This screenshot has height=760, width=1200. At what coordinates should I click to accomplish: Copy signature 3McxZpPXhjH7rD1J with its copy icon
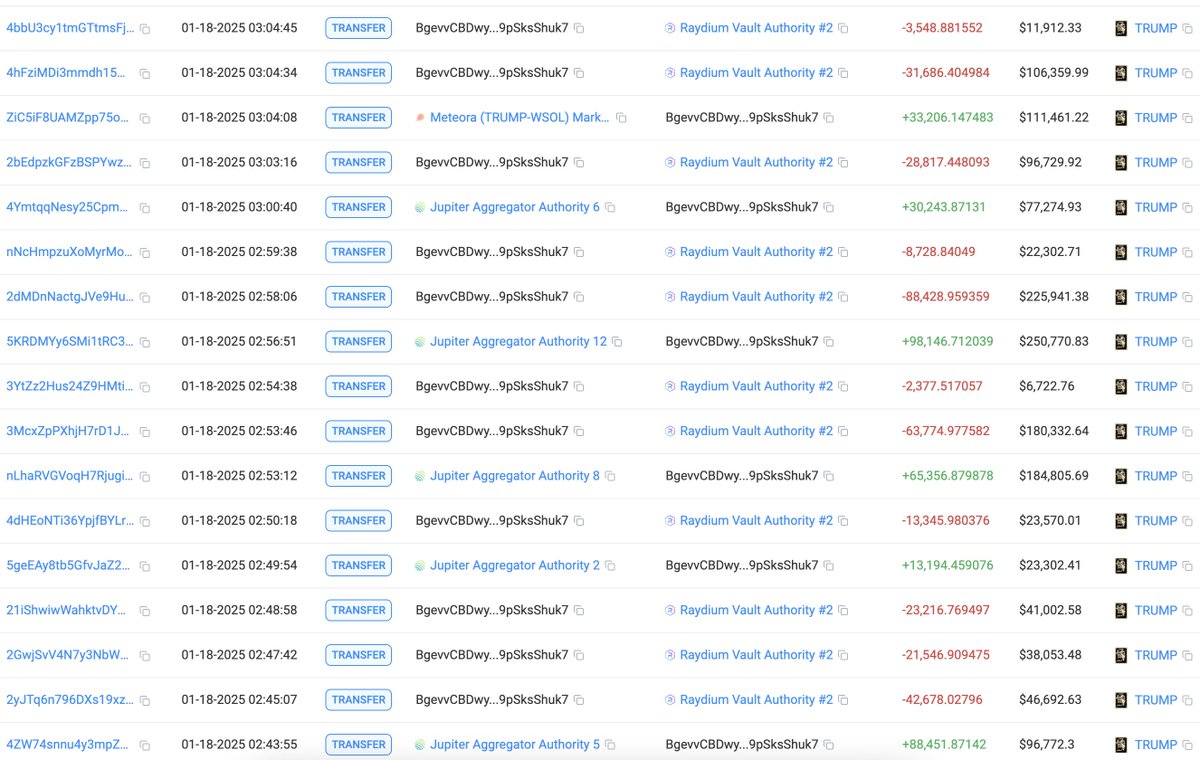tap(145, 432)
